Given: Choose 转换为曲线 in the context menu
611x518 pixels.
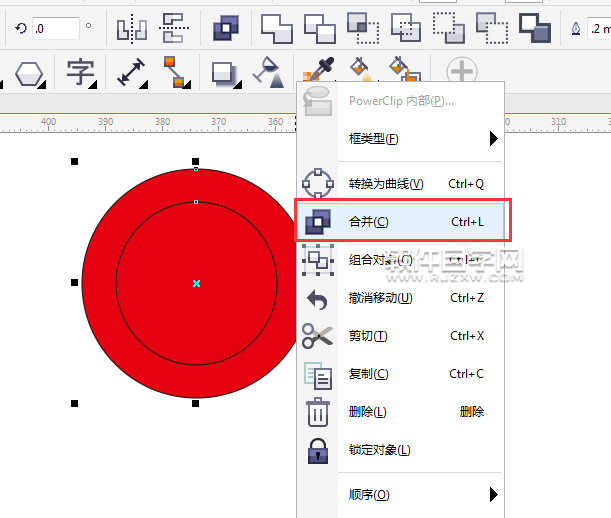Looking at the screenshot, I should pos(401,184).
